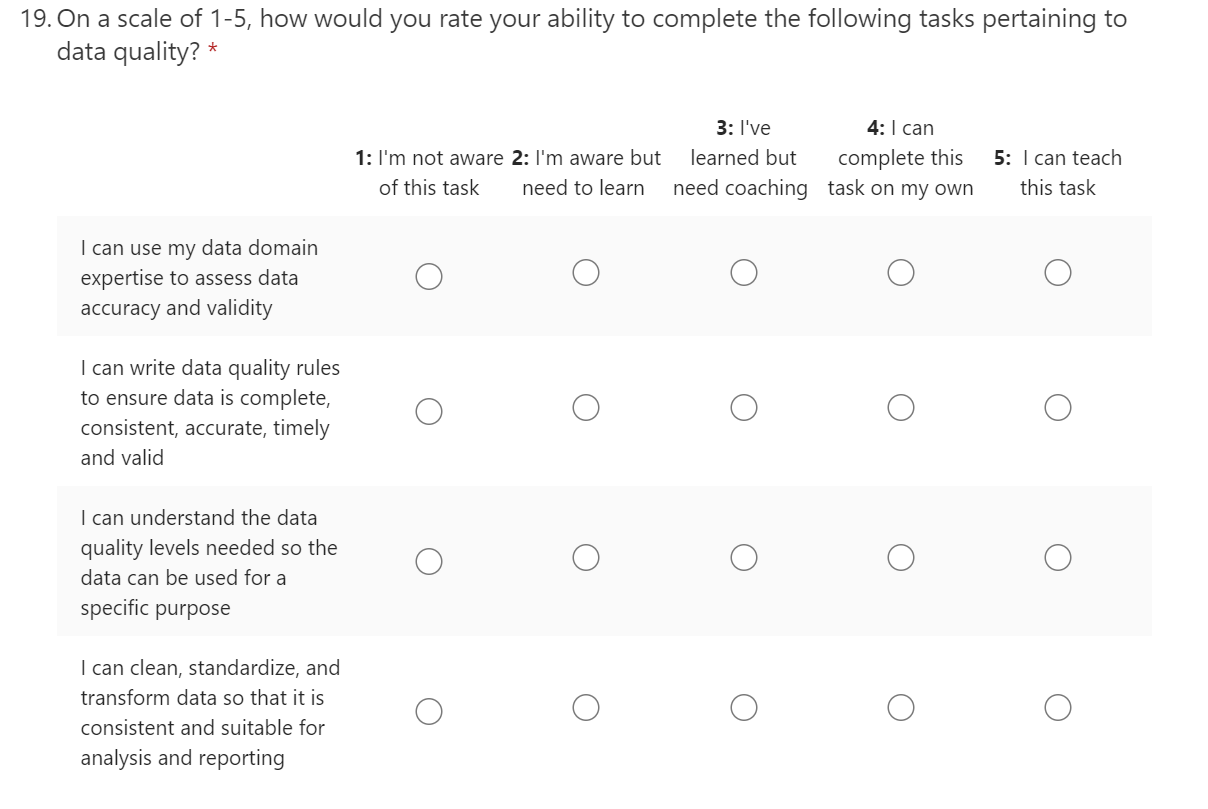The height and width of the screenshot is (809, 1208).
Task: Pick 5 for cleaning and transforming data
Action: point(1058,707)
